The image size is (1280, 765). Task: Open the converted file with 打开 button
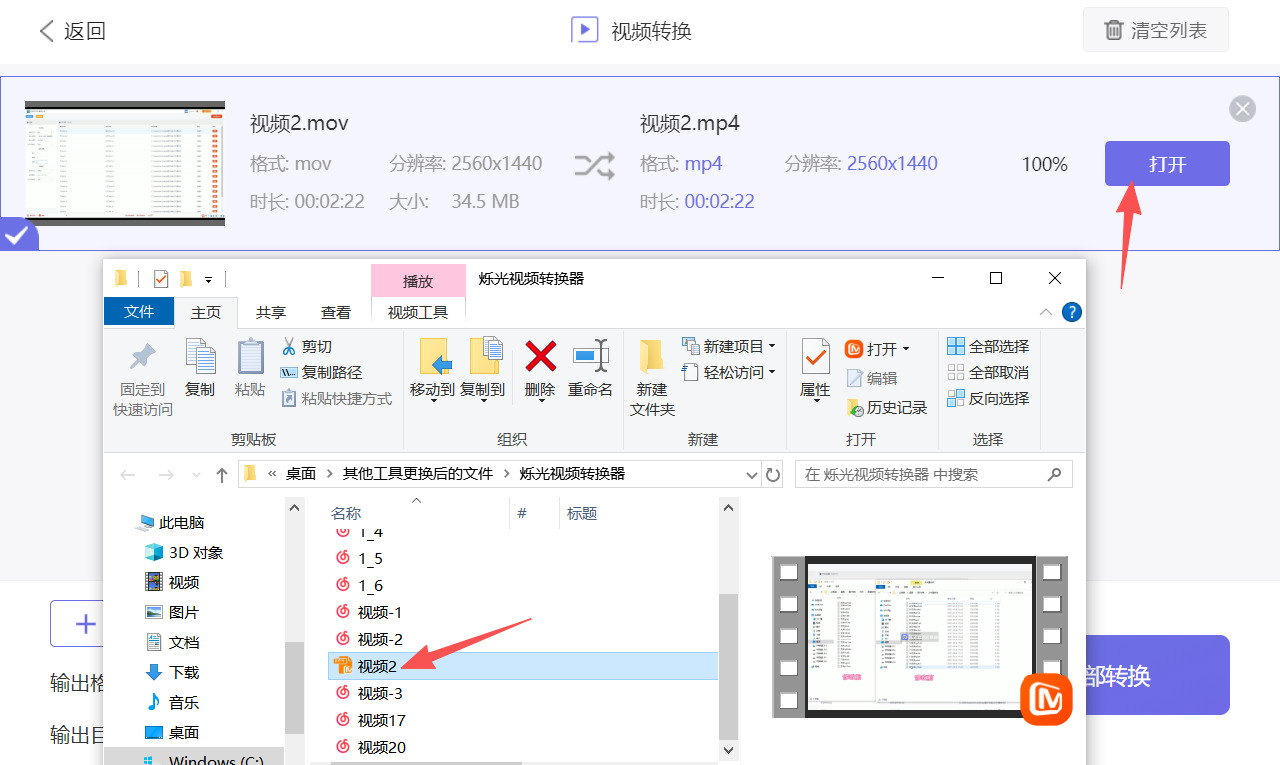[x=1167, y=163]
